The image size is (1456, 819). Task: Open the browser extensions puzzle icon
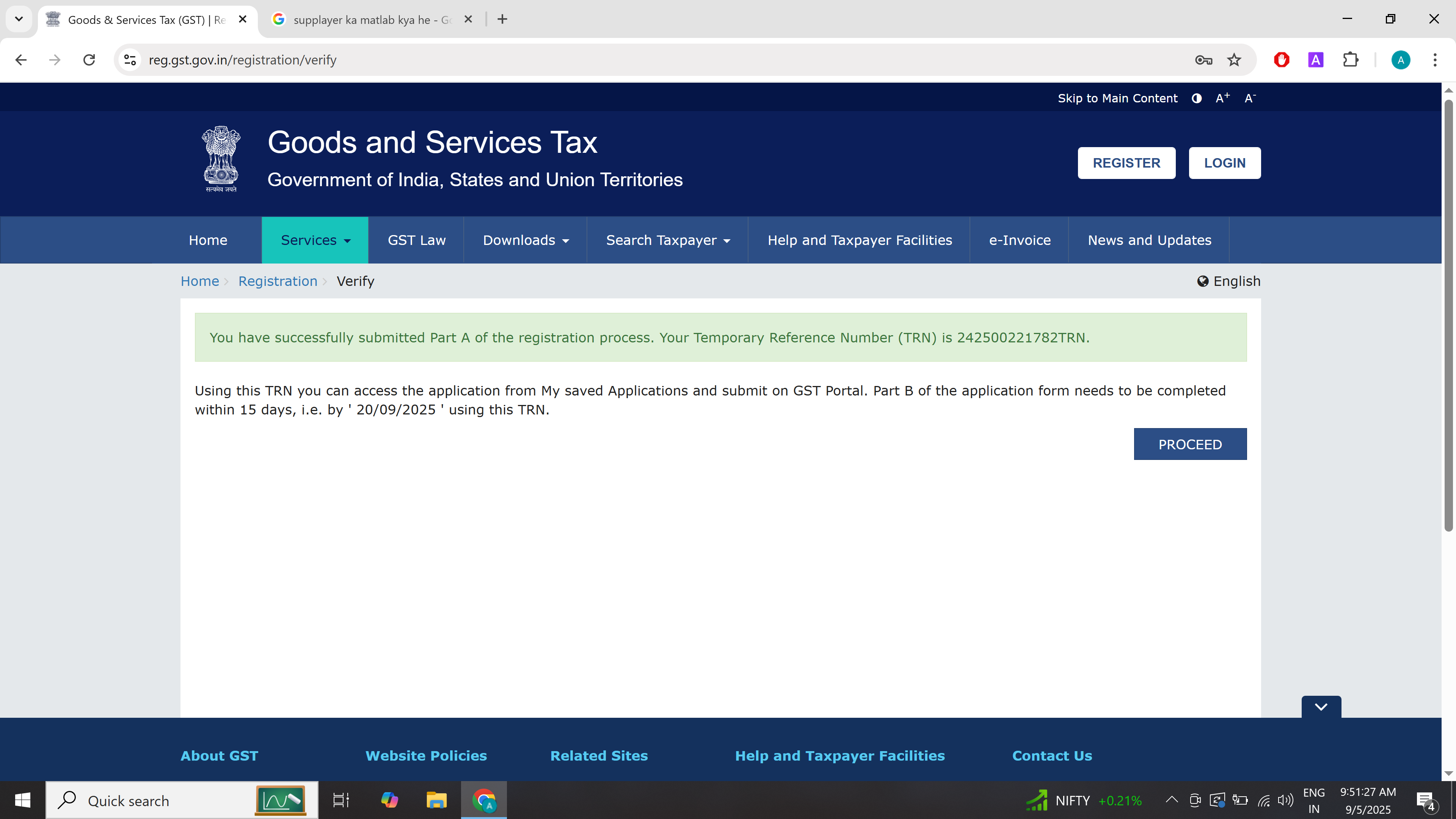pyautogui.click(x=1350, y=60)
